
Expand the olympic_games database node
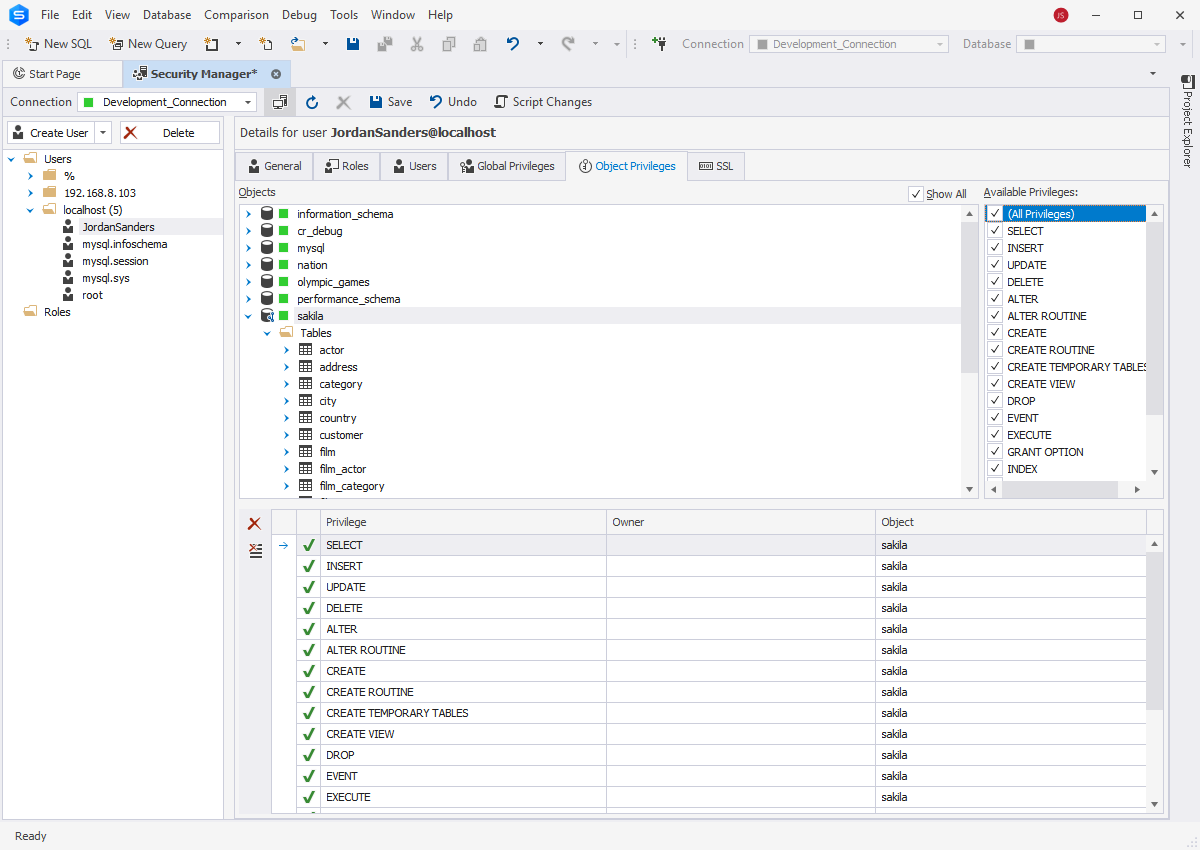(248, 282)
